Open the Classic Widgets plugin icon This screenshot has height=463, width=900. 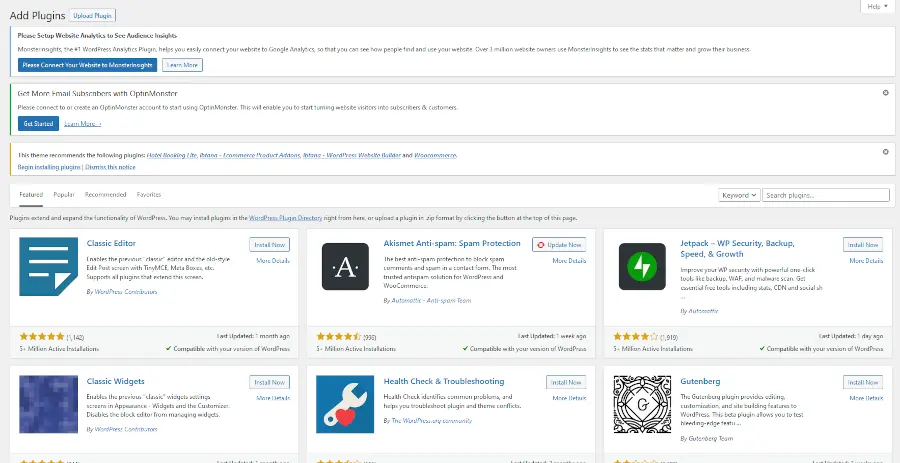tap(48, 404)
